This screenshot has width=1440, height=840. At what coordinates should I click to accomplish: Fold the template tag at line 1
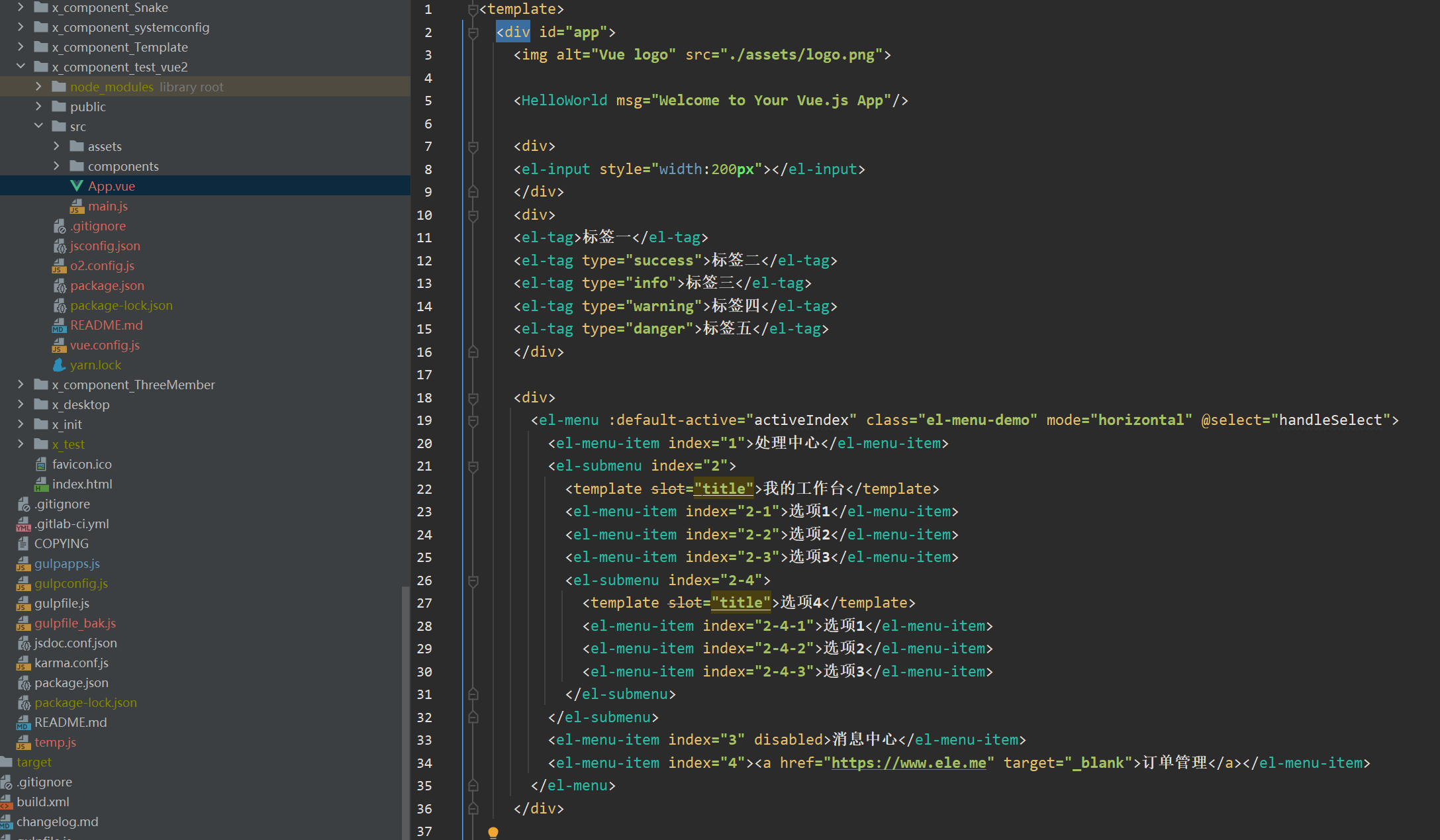click(x=473, y=9)
